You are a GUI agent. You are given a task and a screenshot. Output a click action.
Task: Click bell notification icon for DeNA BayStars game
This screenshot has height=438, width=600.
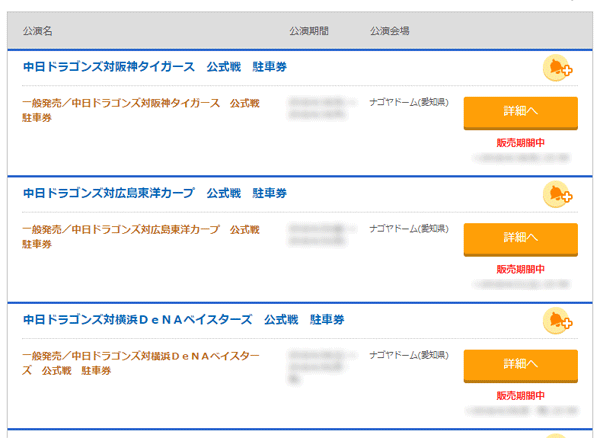pyautogui.click(x=557, y=321)
